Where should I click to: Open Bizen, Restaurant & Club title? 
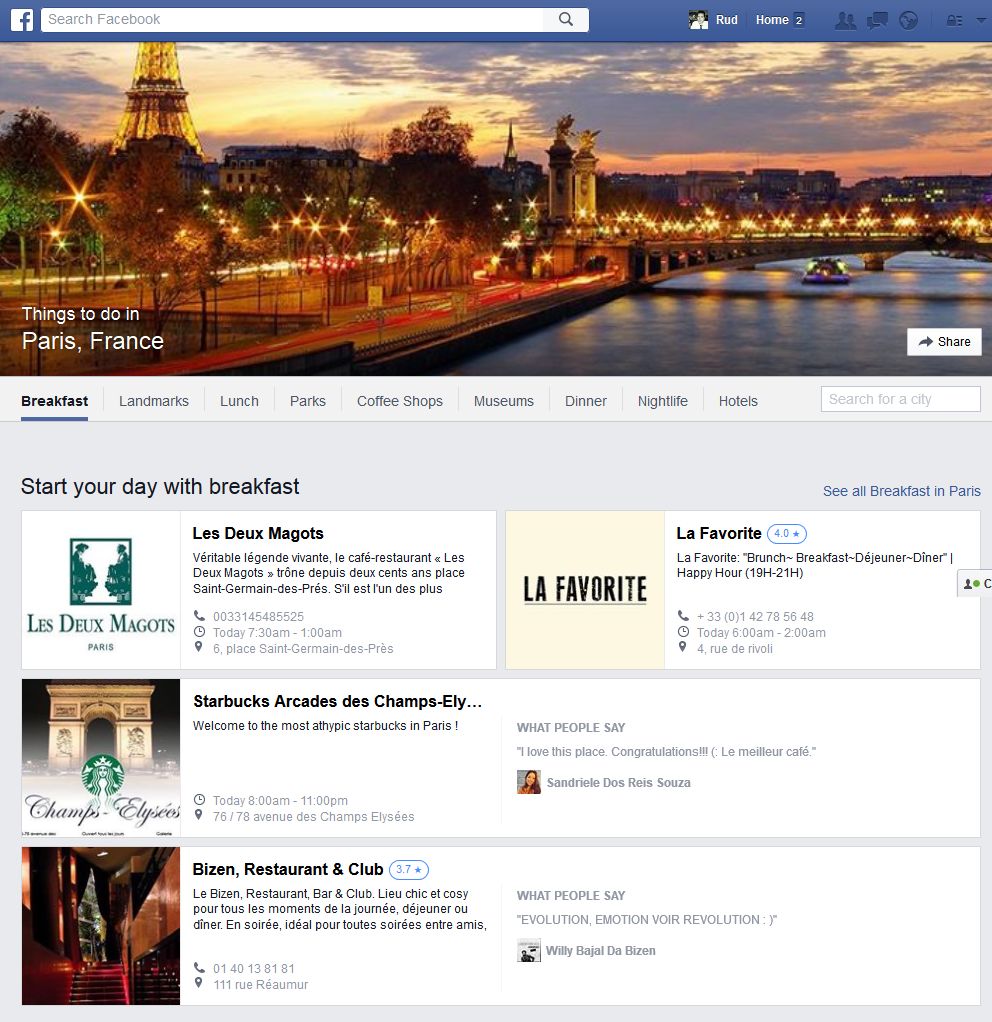288,869
